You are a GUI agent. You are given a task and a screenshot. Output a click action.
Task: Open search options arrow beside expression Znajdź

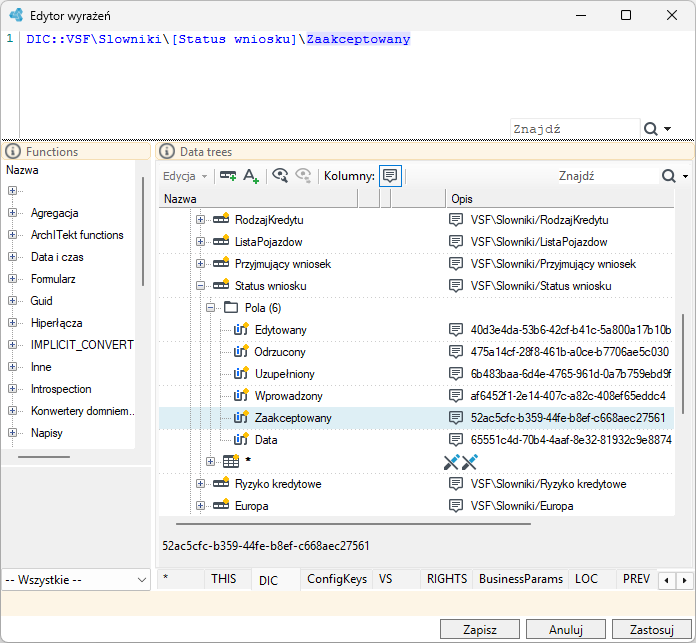[668, 129]
